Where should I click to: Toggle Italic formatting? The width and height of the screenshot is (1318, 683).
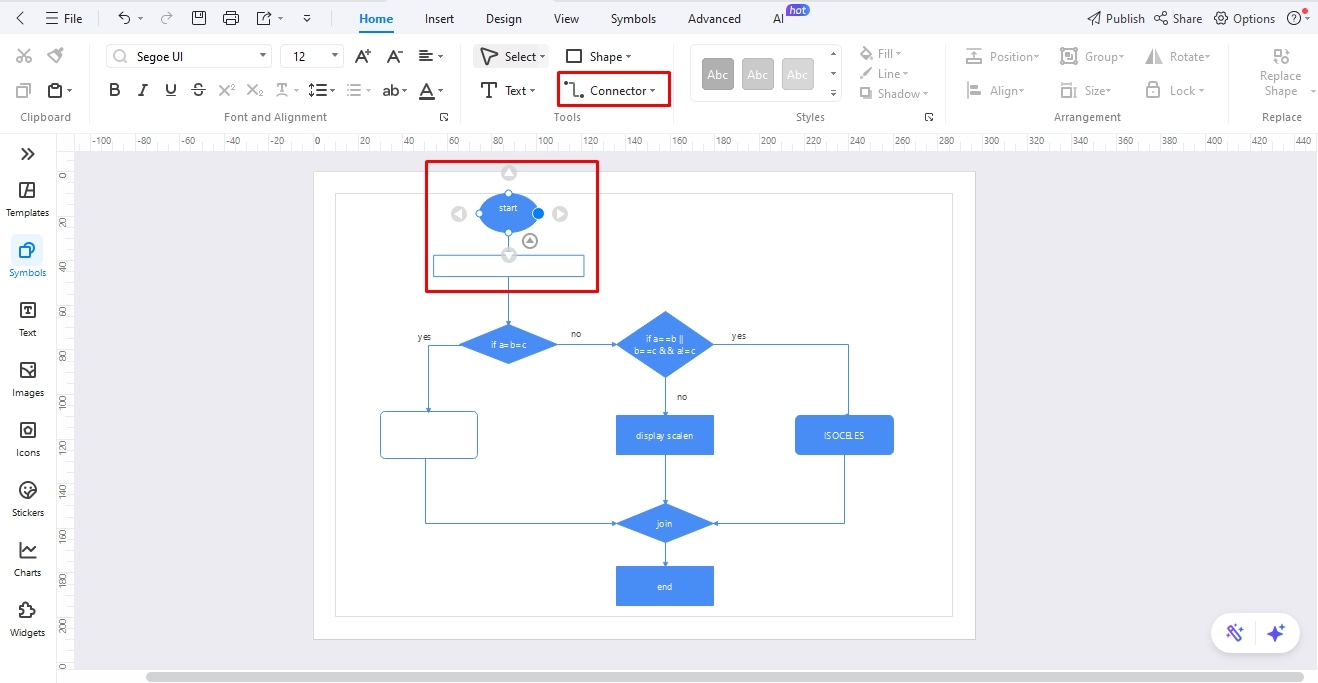coord(143,90)
